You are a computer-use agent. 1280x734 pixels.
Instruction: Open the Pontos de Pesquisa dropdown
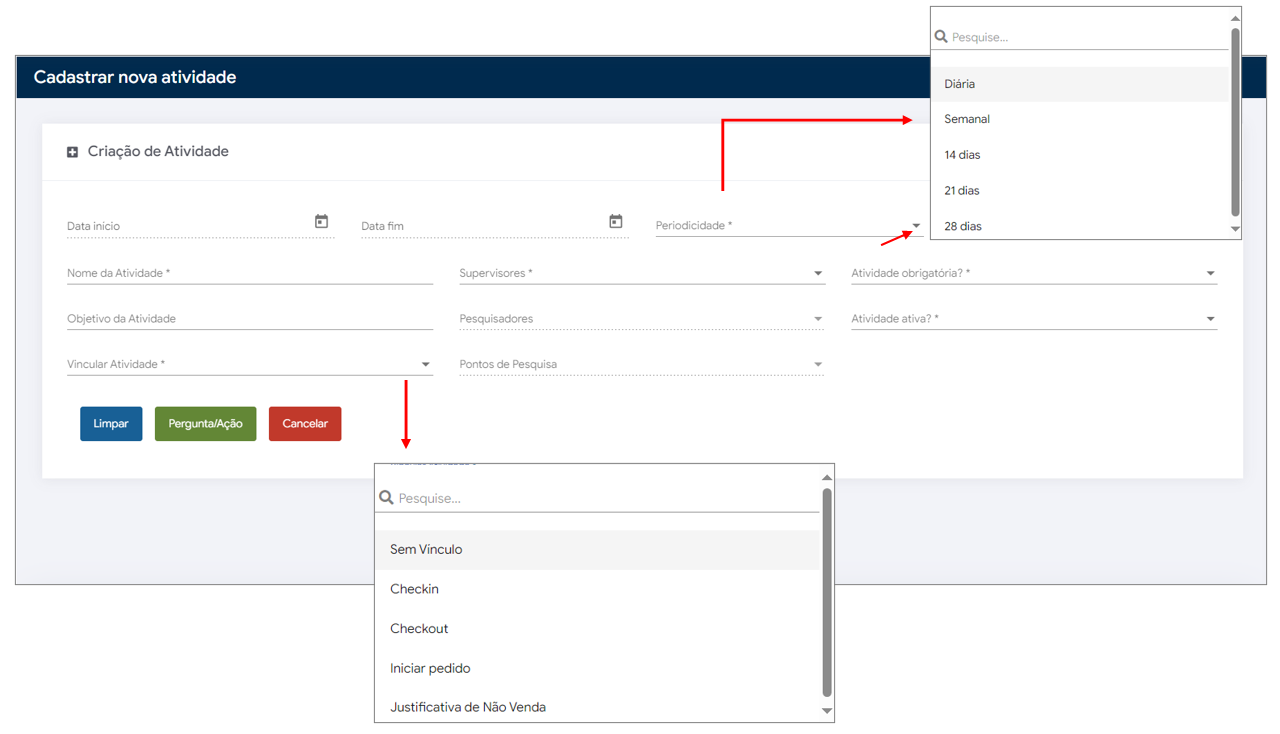coord(817,365)
